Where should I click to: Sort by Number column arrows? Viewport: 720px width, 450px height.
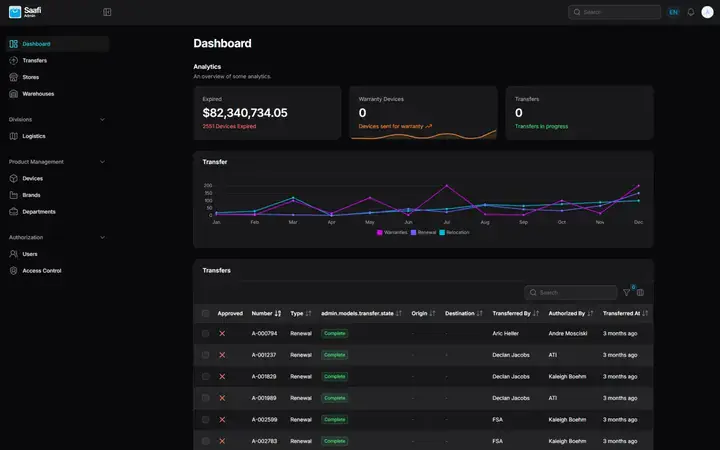(278, 313)
